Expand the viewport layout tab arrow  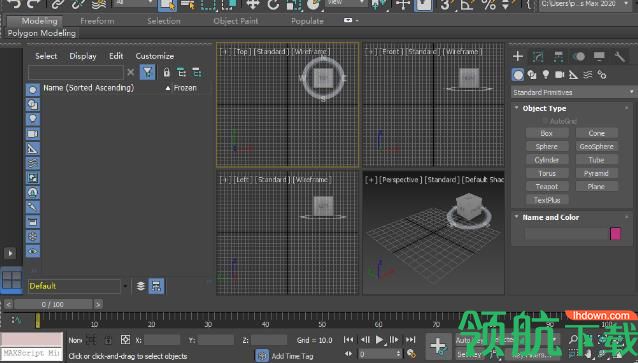tap(11, 253)
